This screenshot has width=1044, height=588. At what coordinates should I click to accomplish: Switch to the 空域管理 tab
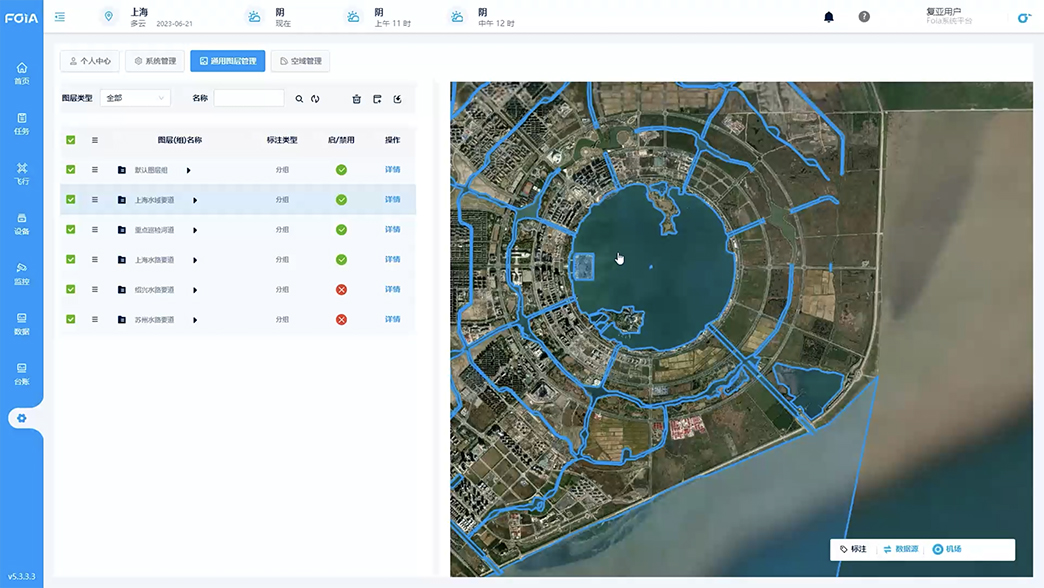pyautogui.click(x=301, y=60)
